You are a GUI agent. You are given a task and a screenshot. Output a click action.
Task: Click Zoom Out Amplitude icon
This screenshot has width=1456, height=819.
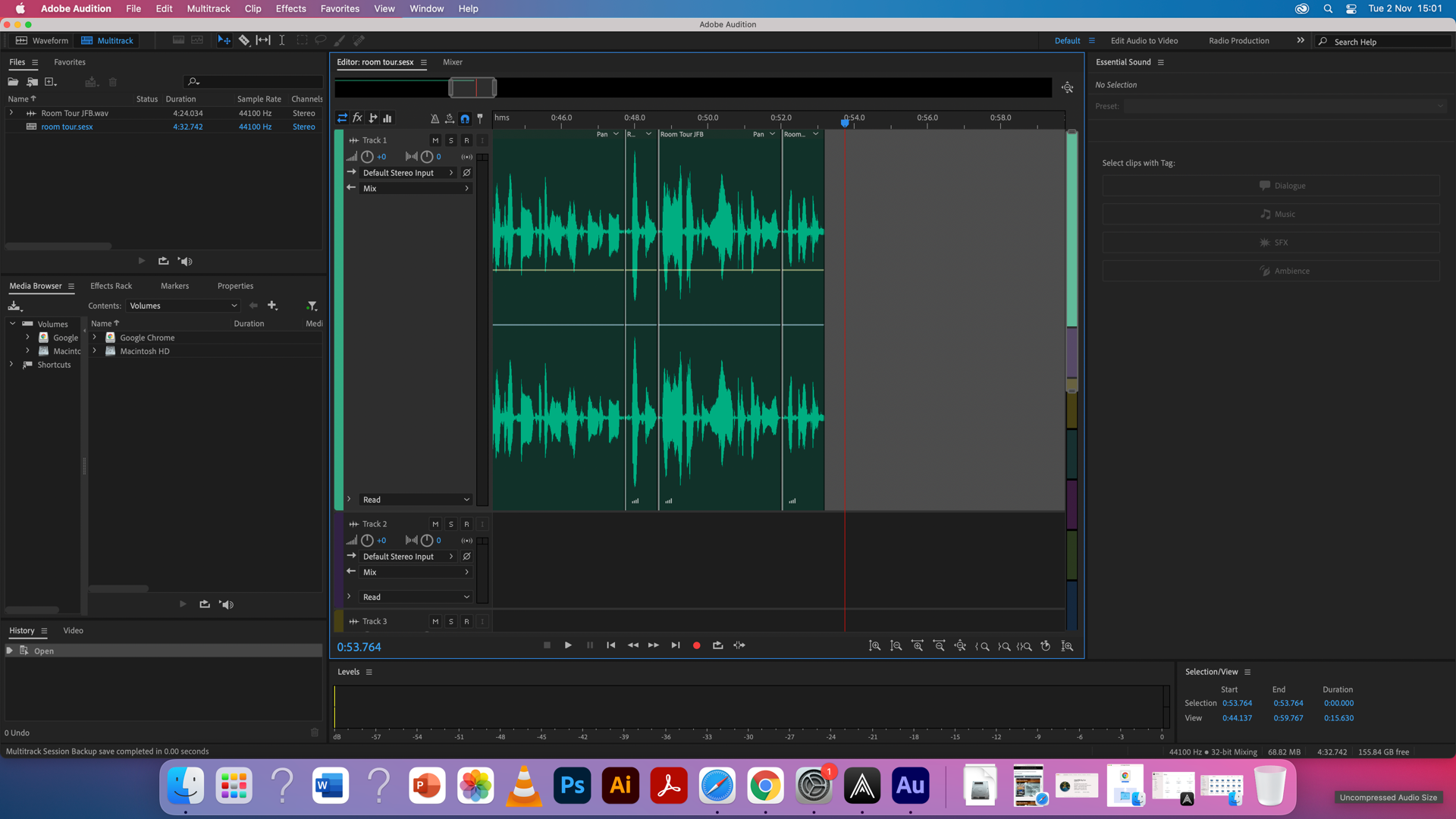(896, 646)
